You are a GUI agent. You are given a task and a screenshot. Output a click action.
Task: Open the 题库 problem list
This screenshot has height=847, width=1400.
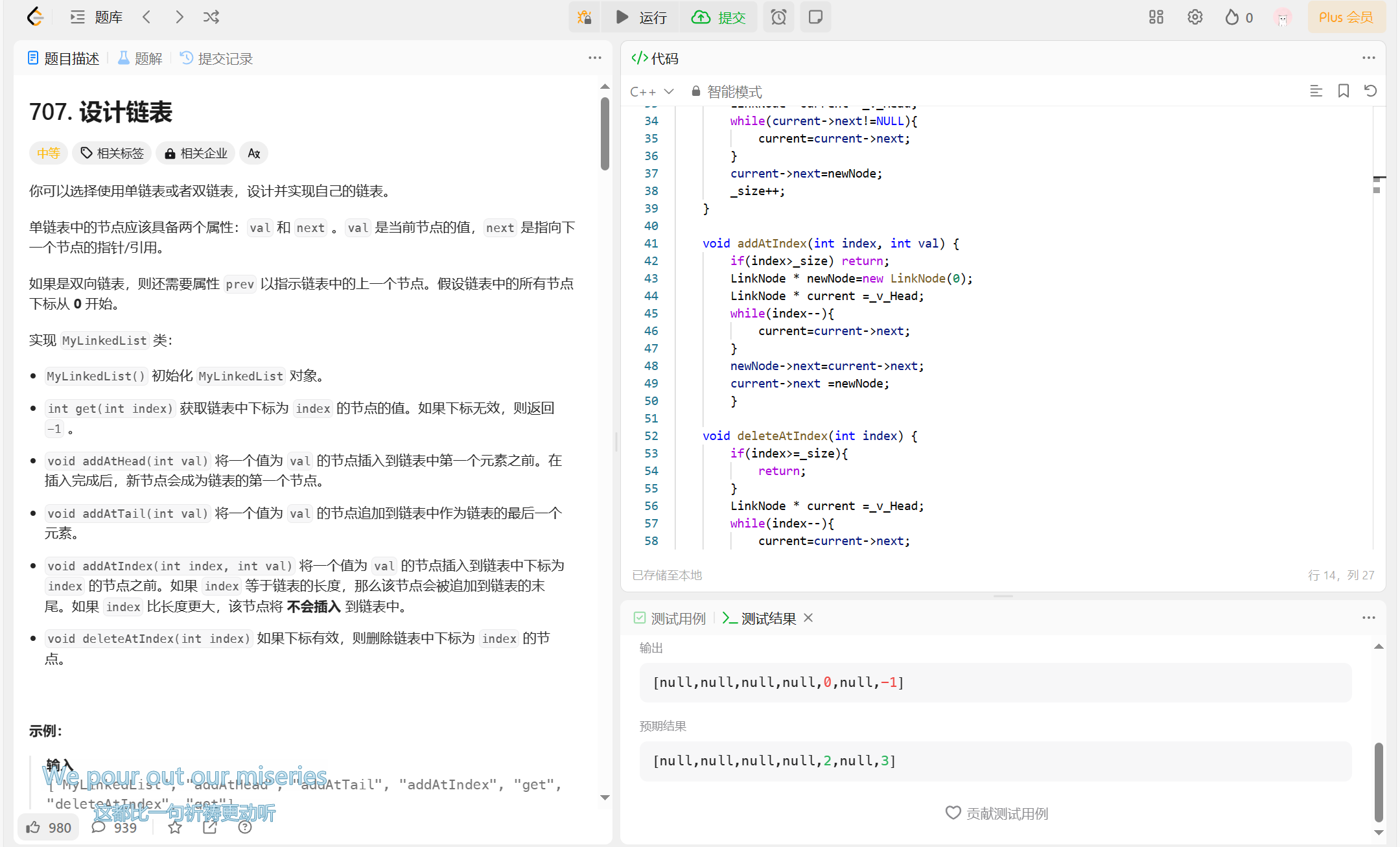pos(97,17)
